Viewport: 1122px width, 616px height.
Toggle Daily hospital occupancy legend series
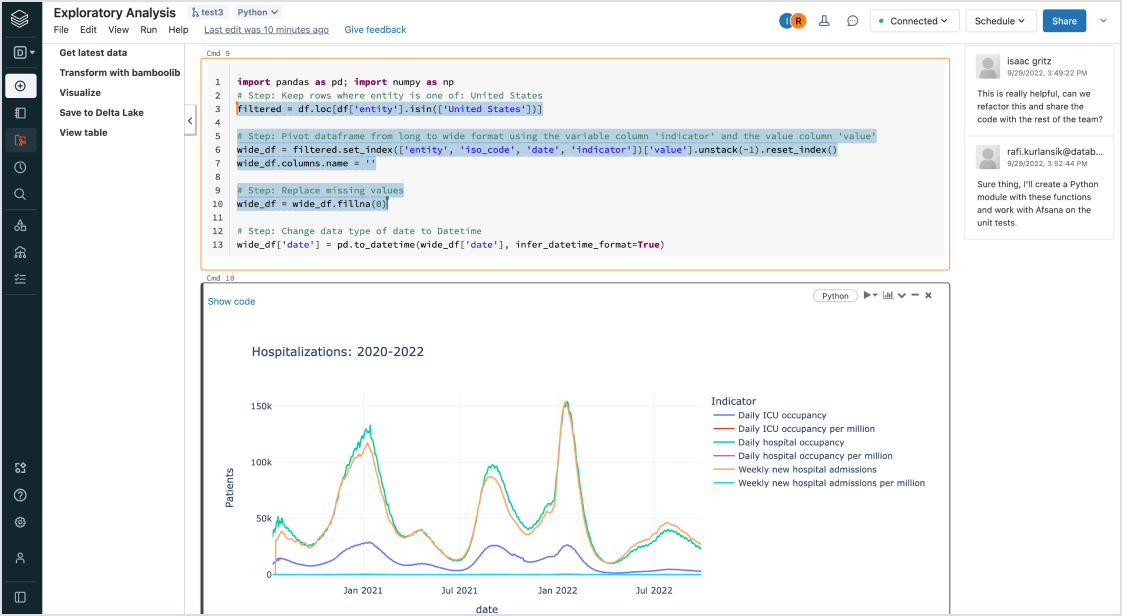pos(790,442)
